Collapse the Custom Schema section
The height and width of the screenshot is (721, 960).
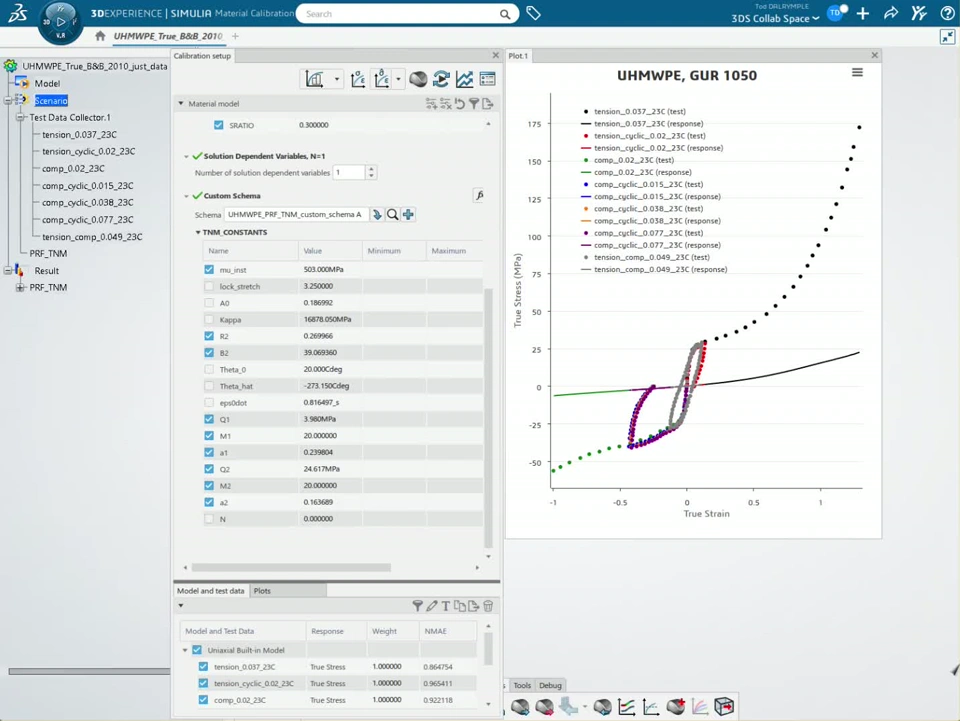[186, 196]
